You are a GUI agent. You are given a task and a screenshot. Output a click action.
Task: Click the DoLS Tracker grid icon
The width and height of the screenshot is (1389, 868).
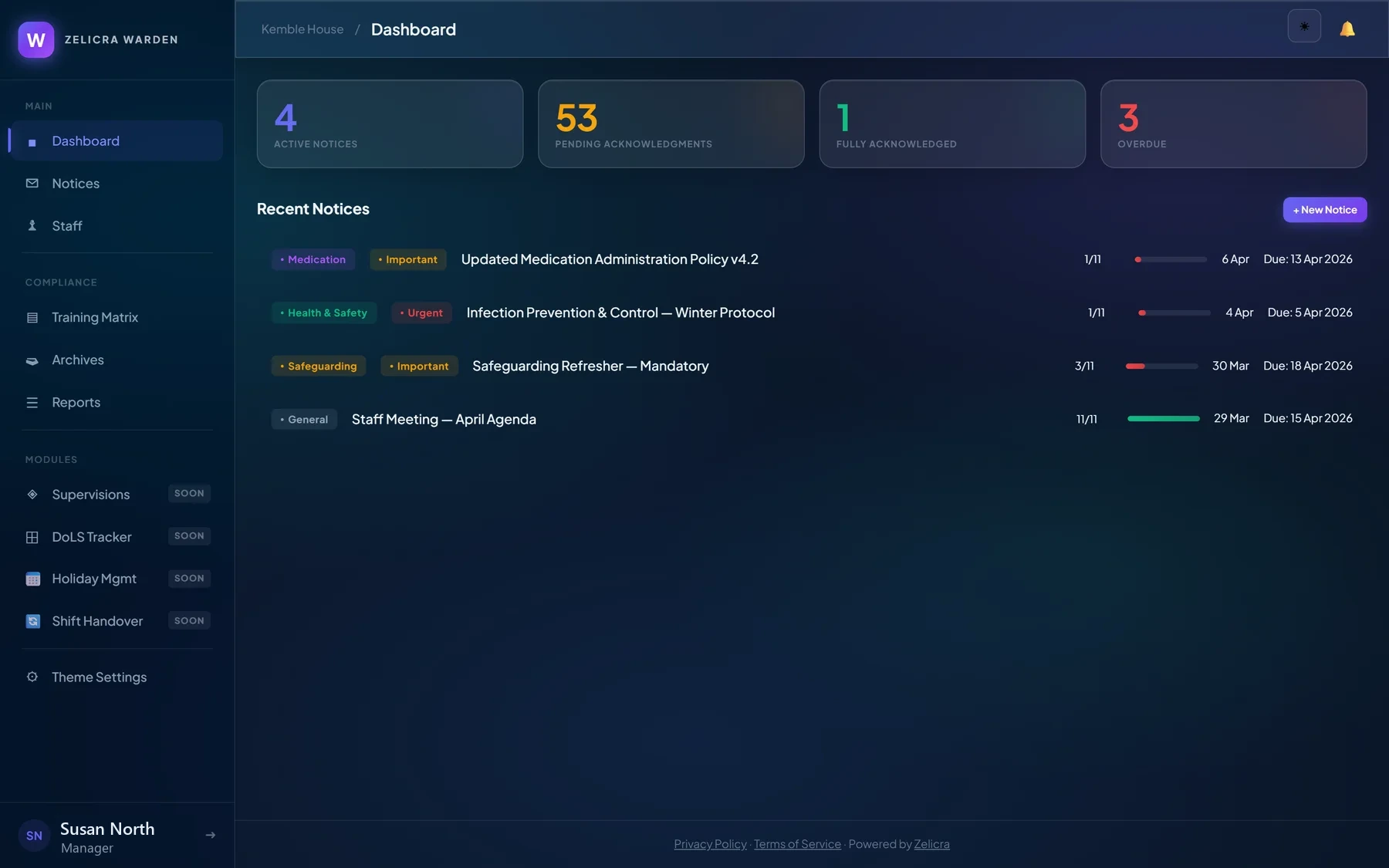click(x=32, y=537)
